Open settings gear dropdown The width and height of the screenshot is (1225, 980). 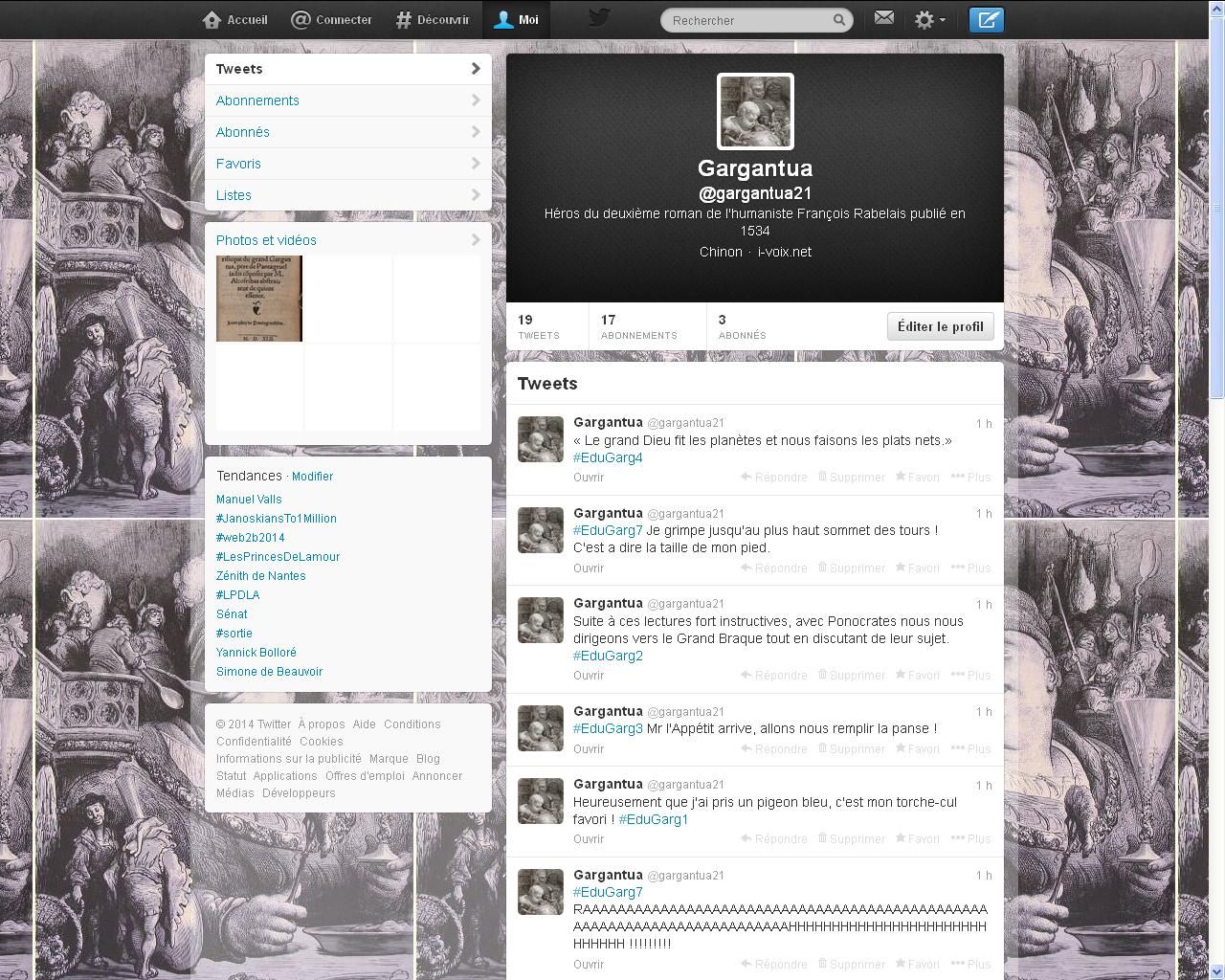(x=929, y=19)
